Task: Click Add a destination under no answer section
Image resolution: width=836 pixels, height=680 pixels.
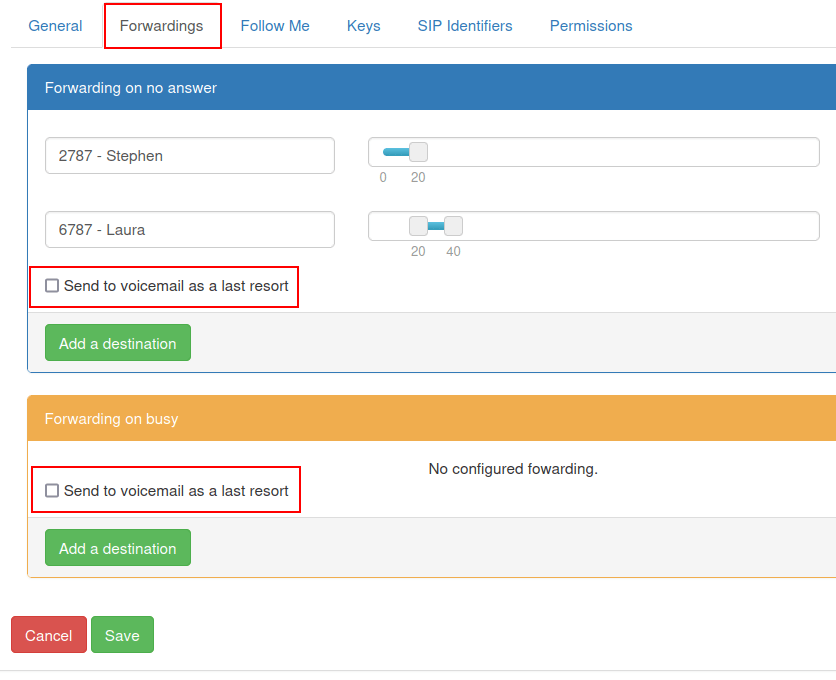Action: click(x=117, y=342)
